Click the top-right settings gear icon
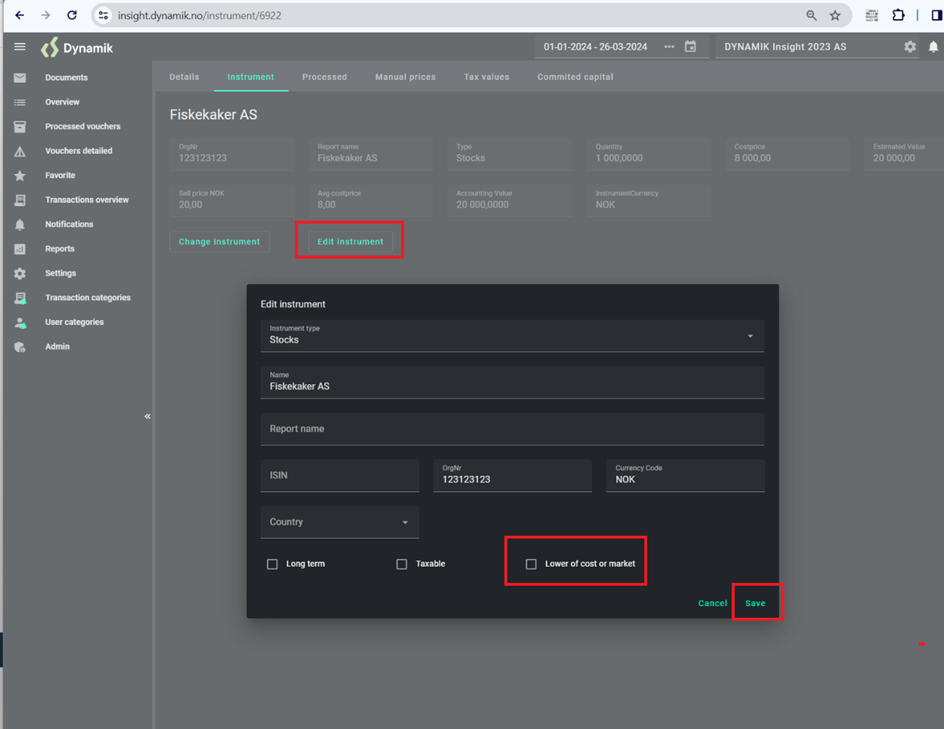This screenshot has width=944, height=729. [x=909, y=47]
